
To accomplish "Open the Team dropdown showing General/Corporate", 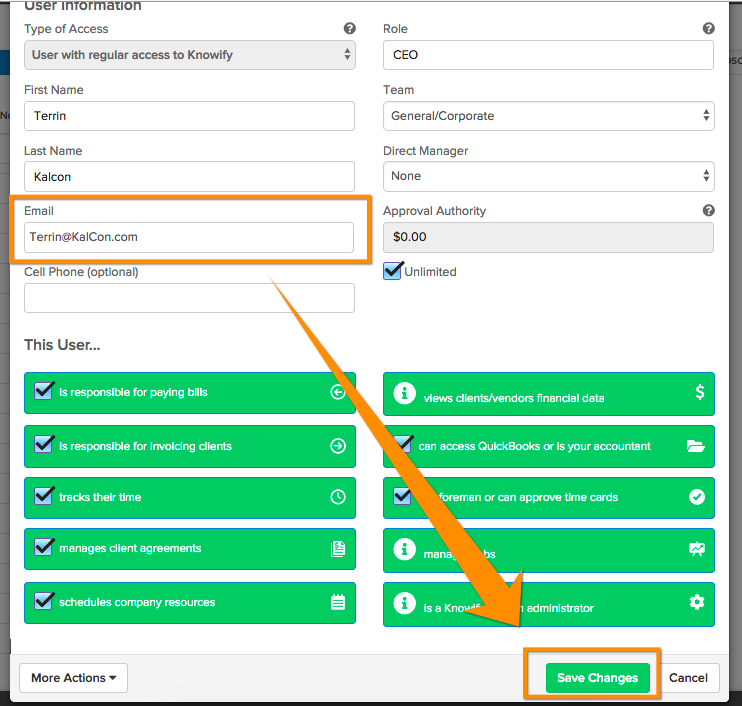I will coord(548,116).
